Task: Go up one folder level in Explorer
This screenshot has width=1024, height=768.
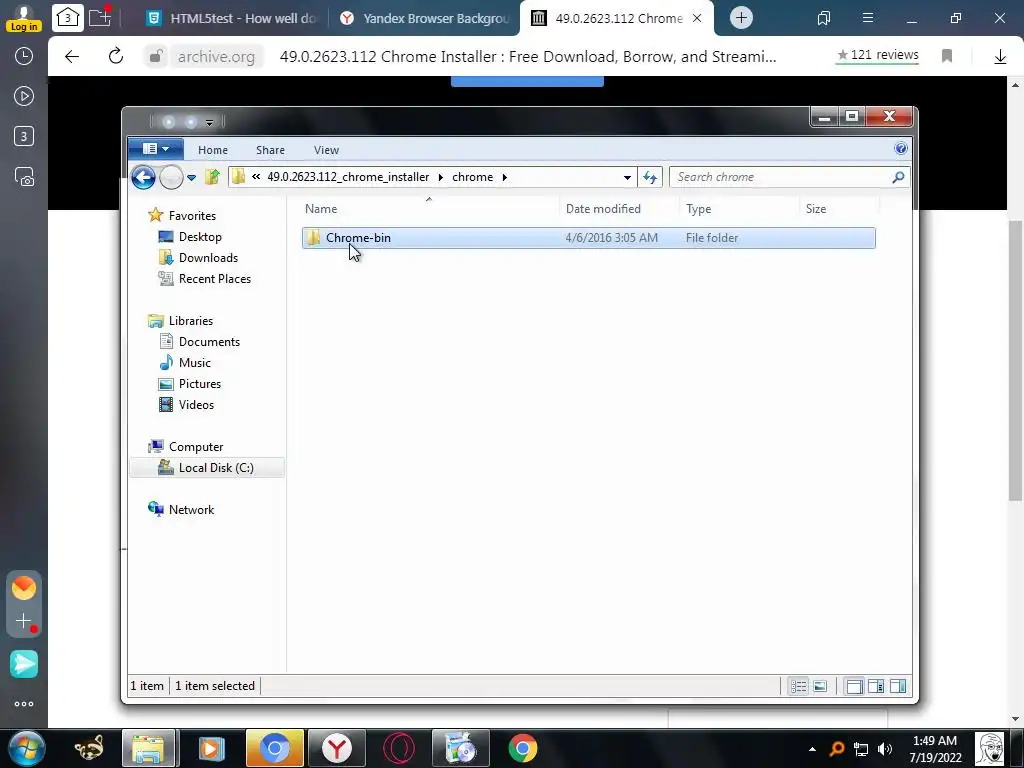Action: coord(212,177)
